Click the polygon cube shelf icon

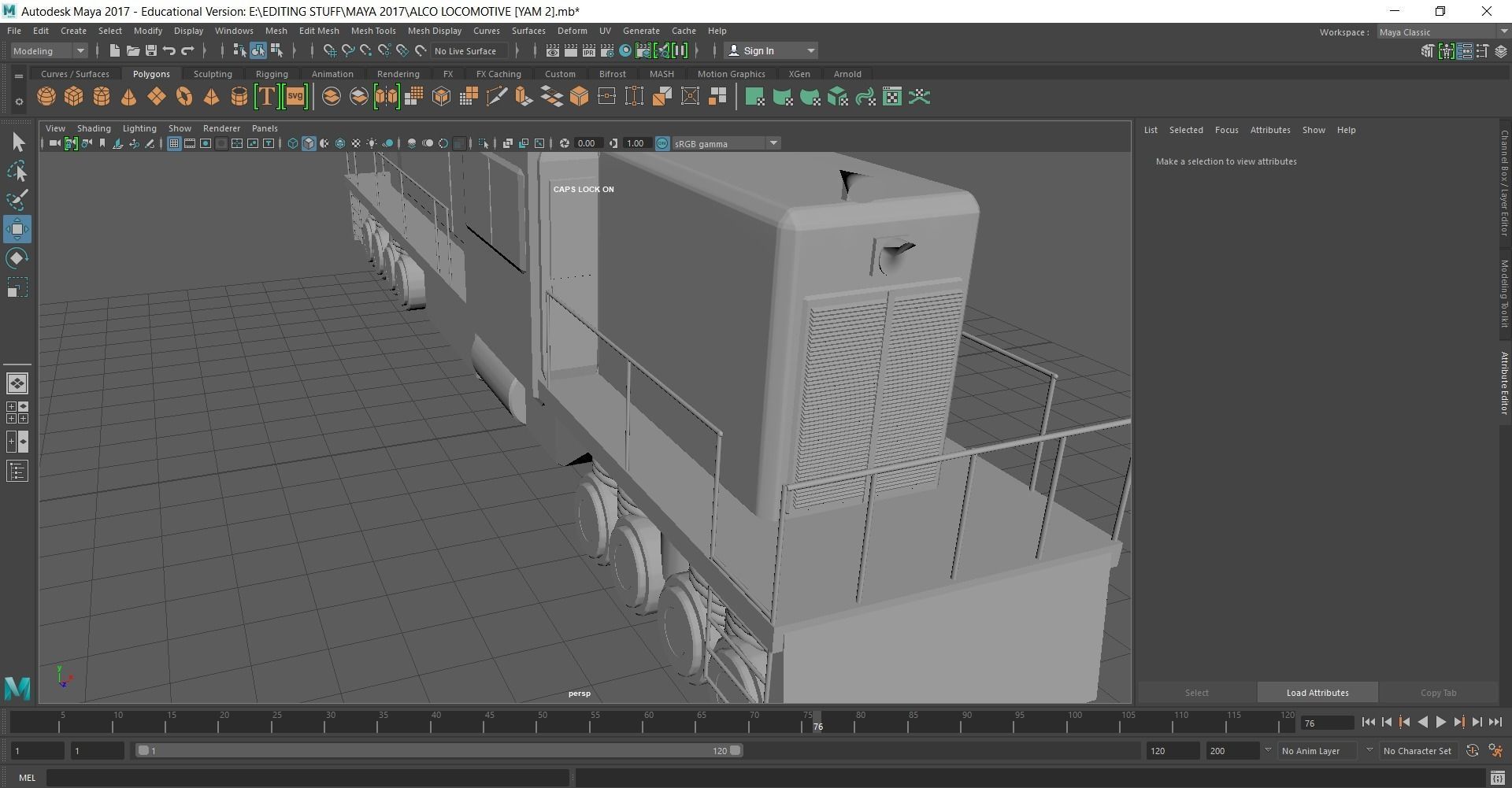74,97
